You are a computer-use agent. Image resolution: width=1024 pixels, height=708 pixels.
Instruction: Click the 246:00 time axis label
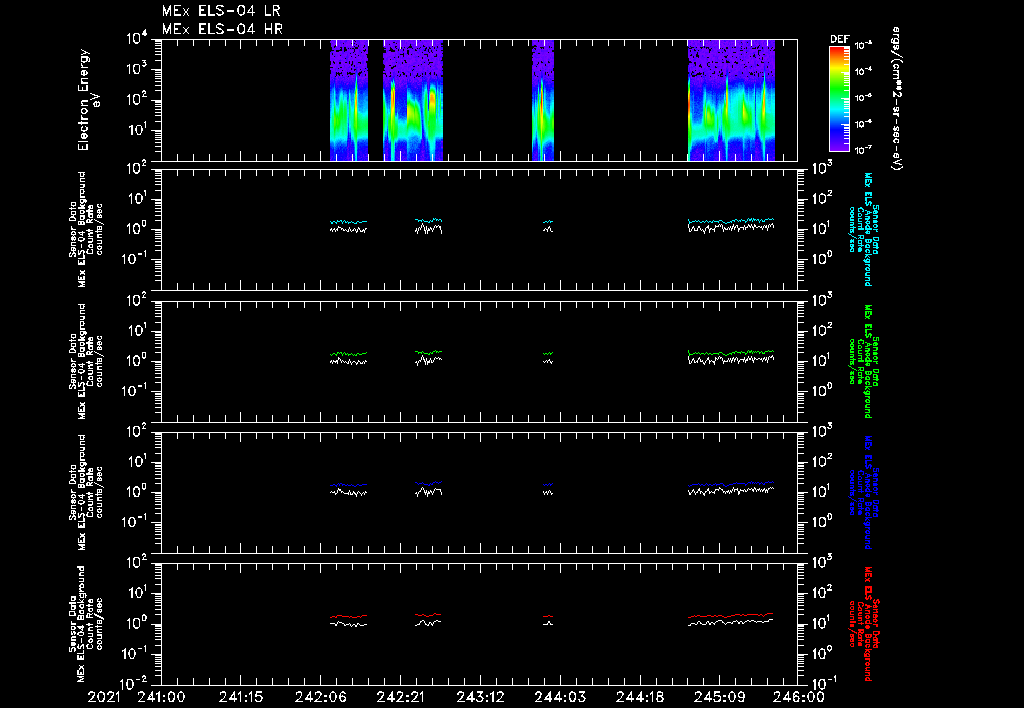799,698
